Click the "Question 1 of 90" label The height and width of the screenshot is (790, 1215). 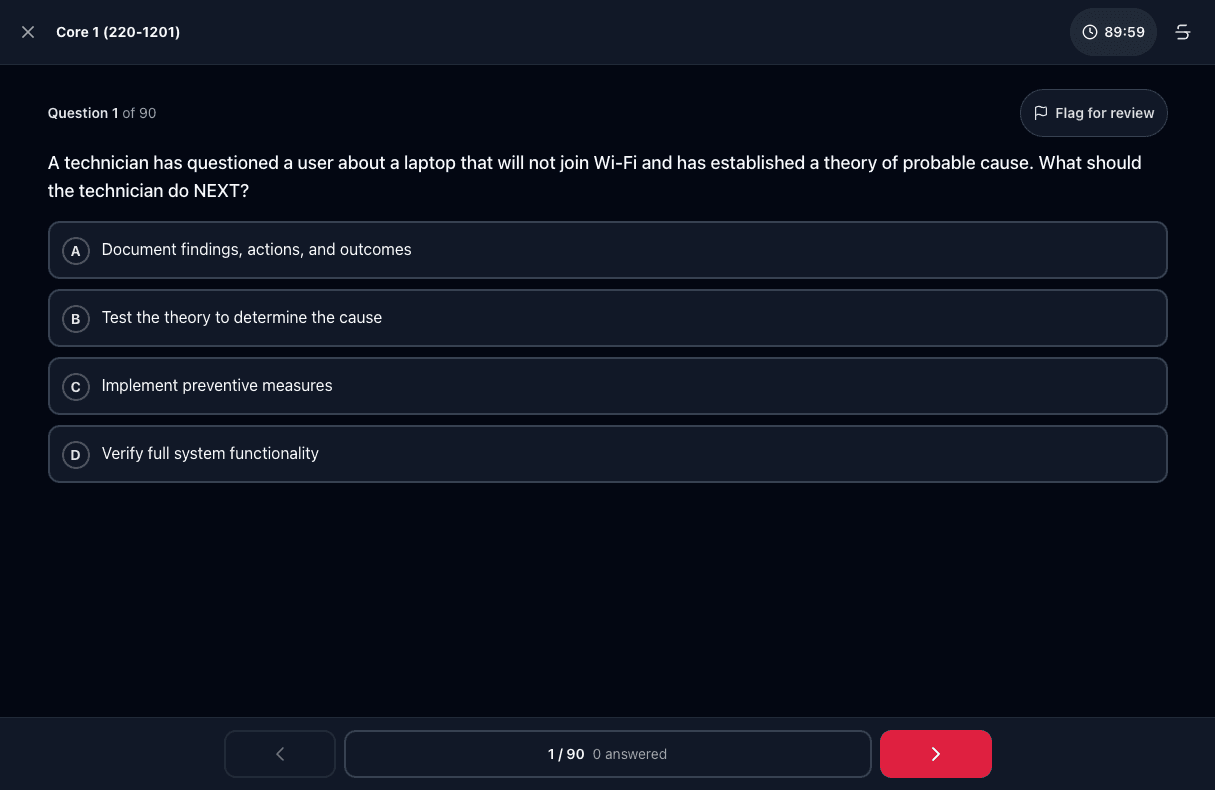[102, 113]
